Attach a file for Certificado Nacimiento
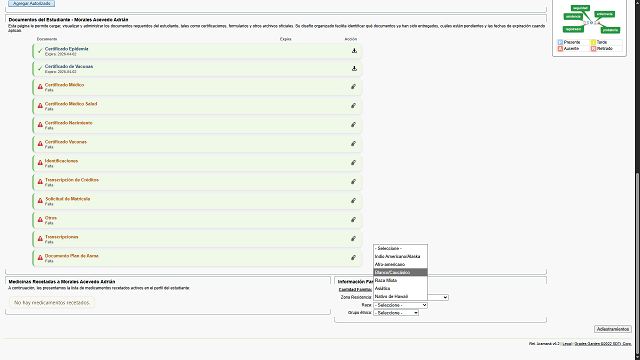 click(353, 124)
